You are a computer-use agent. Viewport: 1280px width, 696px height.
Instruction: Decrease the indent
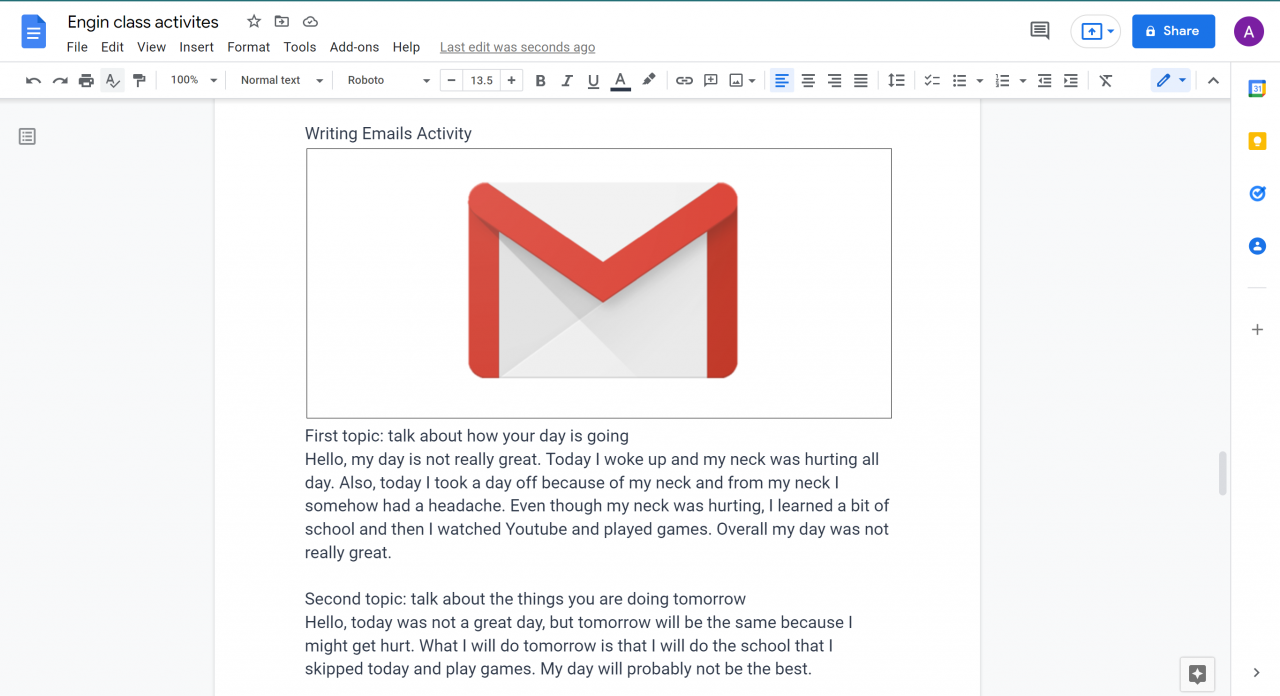1044,80
